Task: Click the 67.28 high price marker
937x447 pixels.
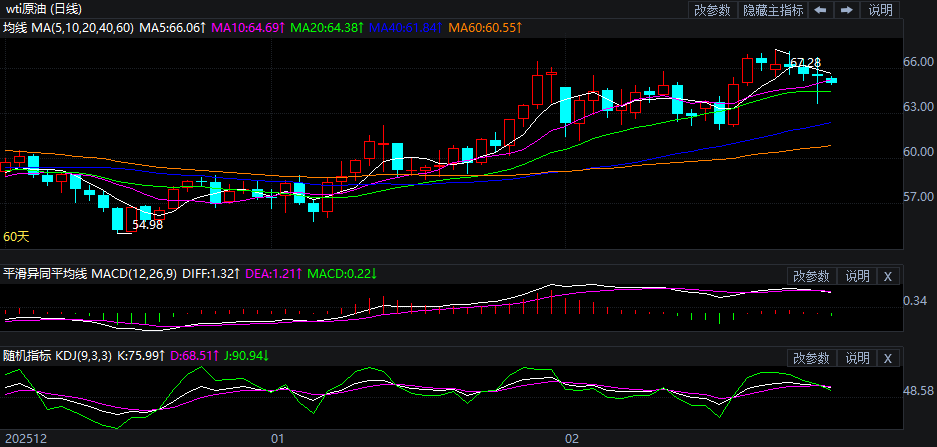Action: tap(805, 63)
